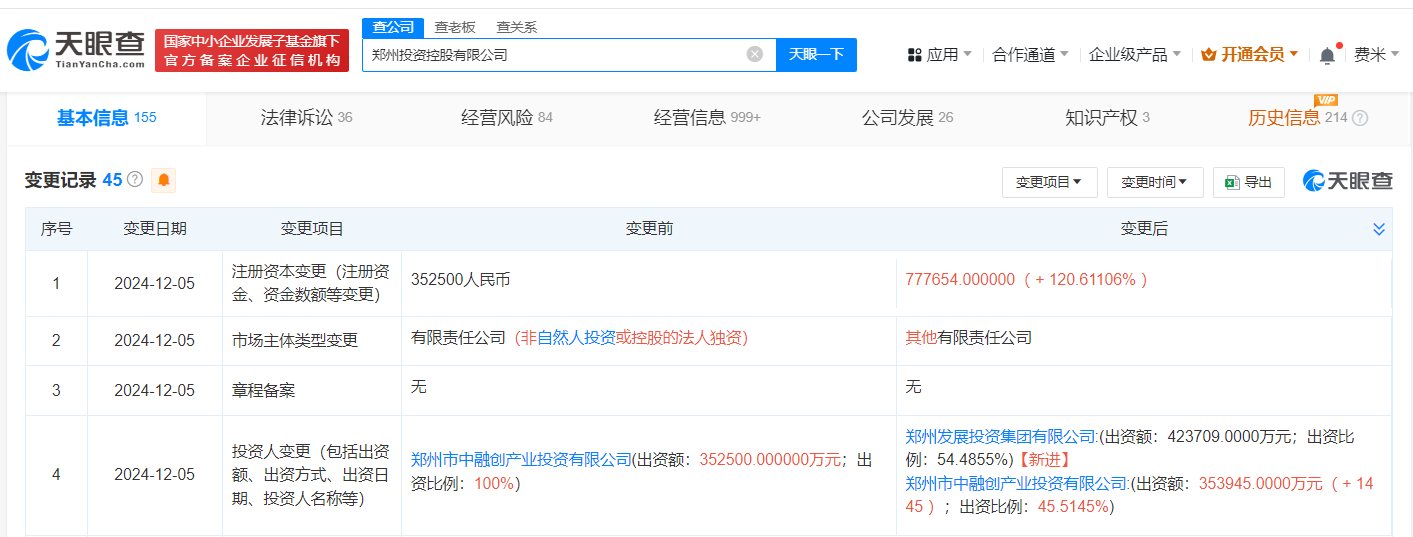Click help icon beside 变更记录 45

tap(135, 180)
